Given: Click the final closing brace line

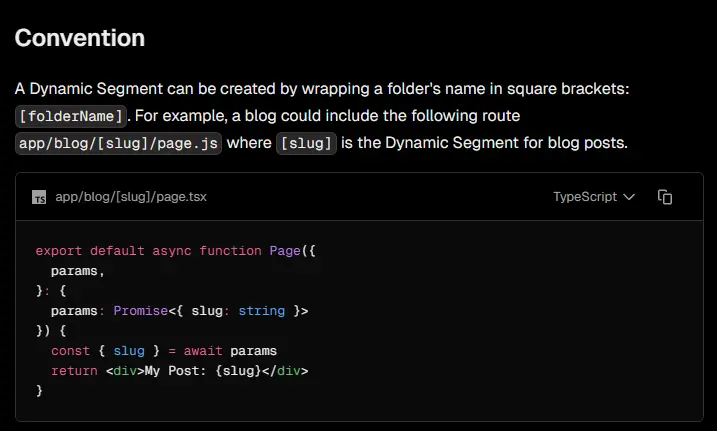Looking at the screenshot, I should (39, 391).
